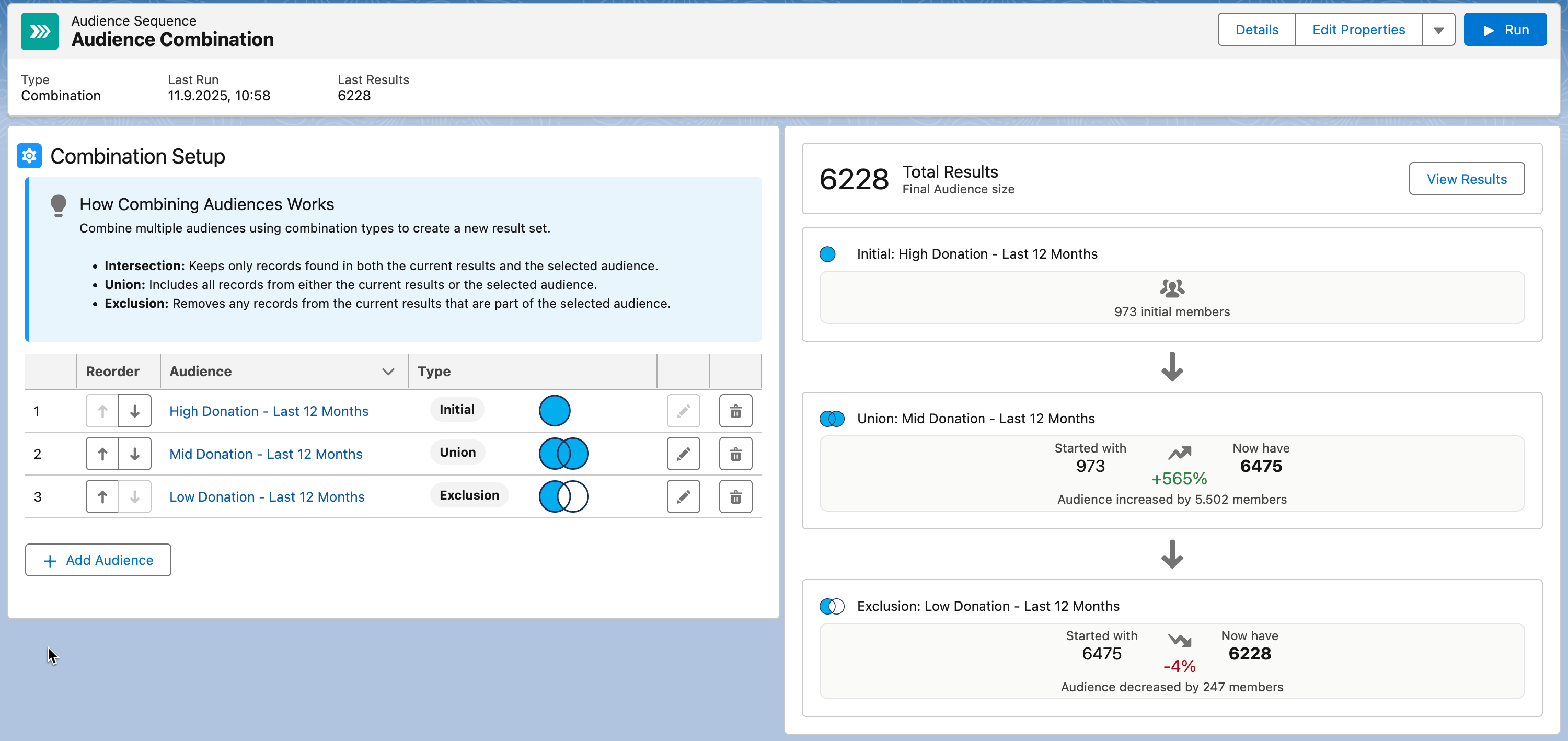Image resolution: width=1568 pixels, height=741 pixels.
Task: Open the dropdown next to Edit Properties
Action: click(1438, 30)
